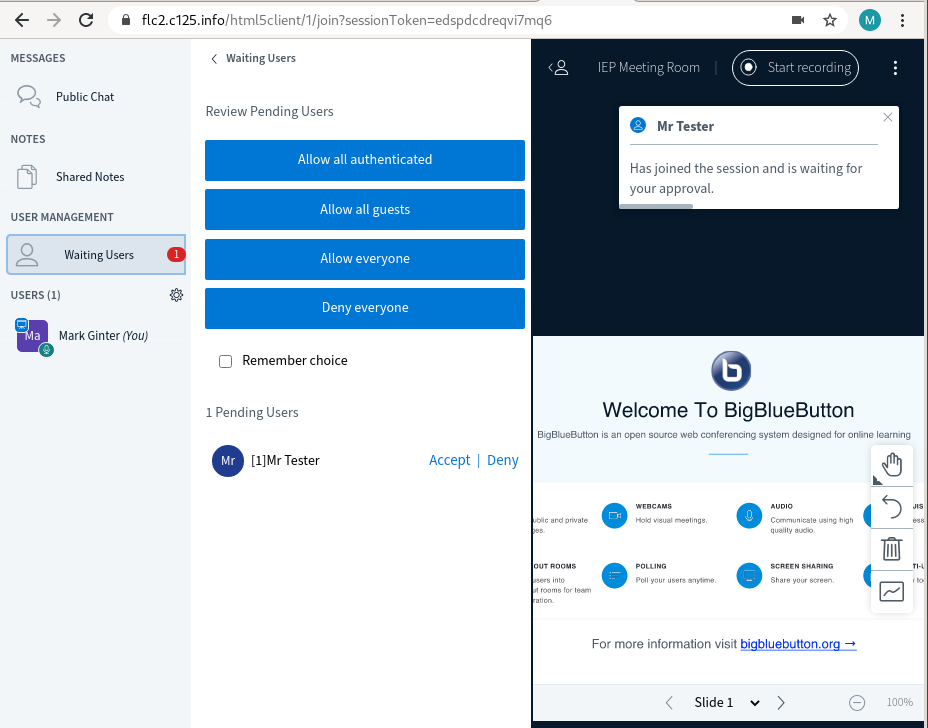928x728 pixels.
Task: Toggle multi-user whiteboard icon
Action: (891, 591)
